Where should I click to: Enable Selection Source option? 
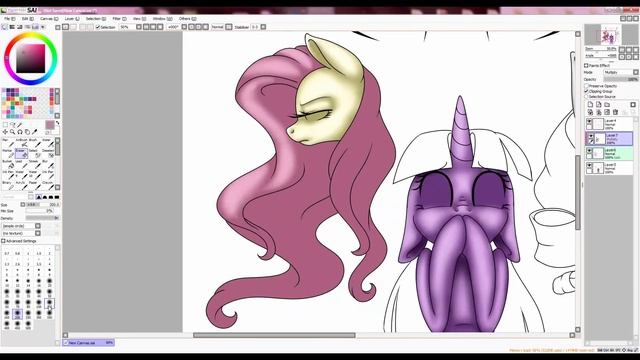point(587,97)
